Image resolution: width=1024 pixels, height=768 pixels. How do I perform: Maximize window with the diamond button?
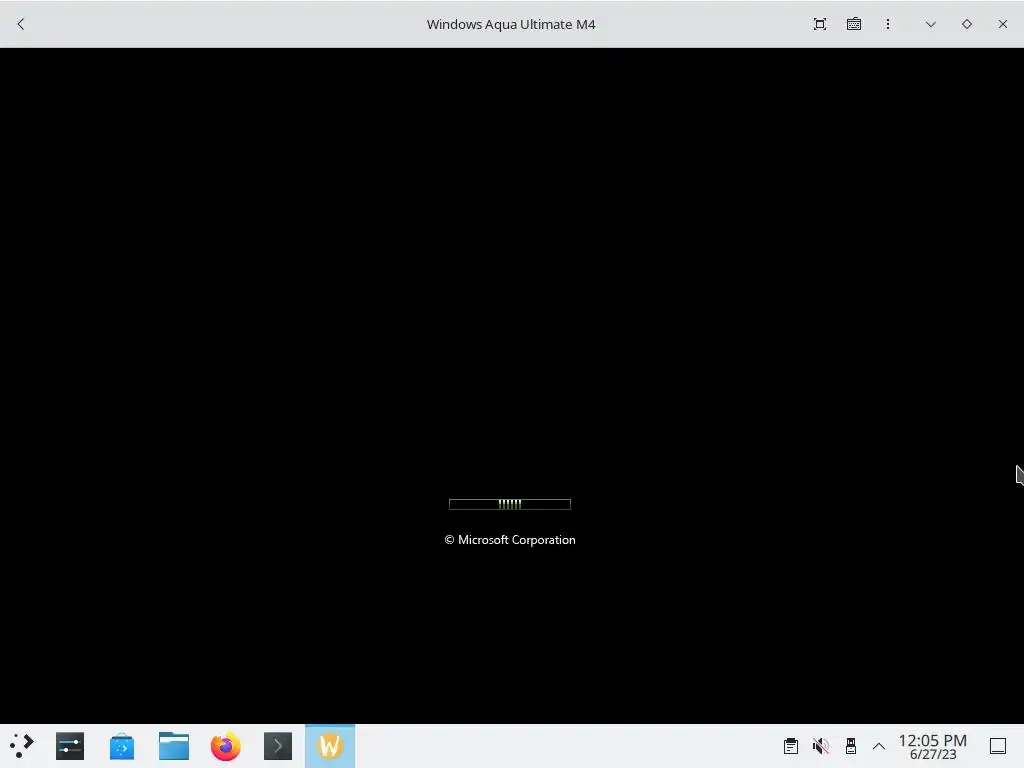pyautogui.click(x=967, y=24)
